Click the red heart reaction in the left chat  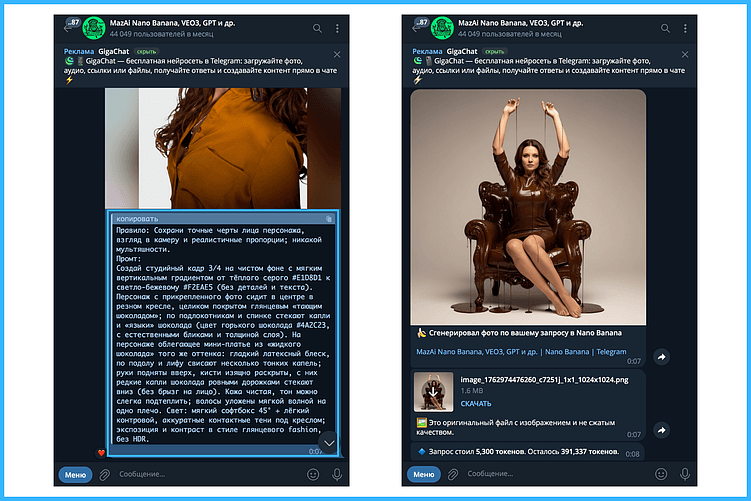point(101,453)
